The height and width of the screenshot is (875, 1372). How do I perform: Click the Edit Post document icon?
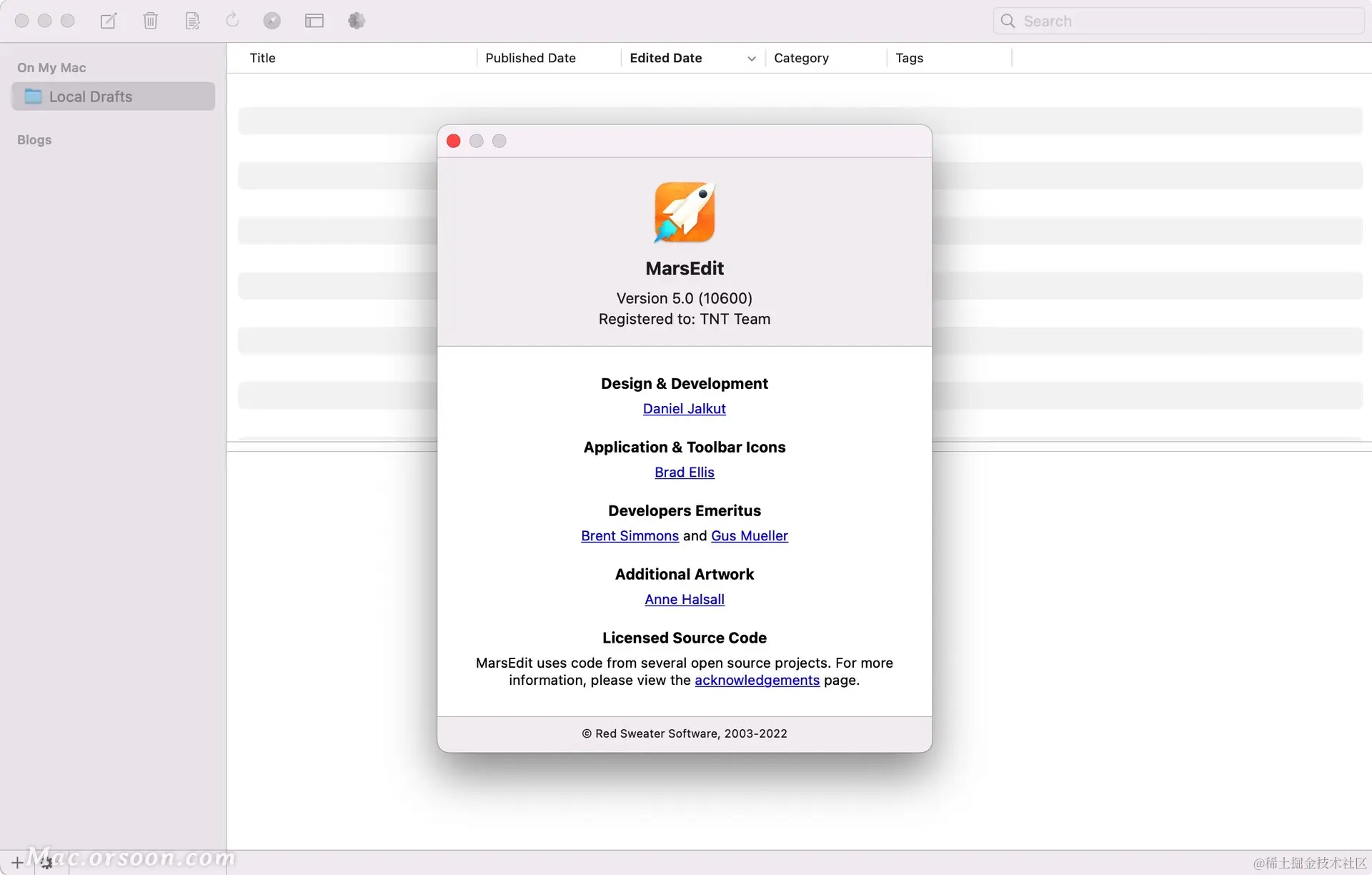coord(192,21)
